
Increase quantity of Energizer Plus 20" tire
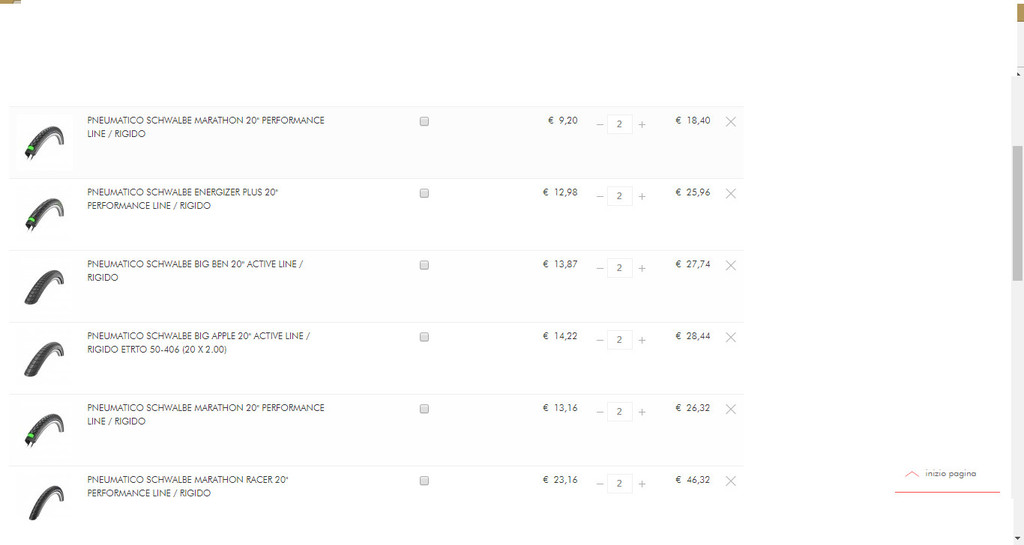(642, 196)
